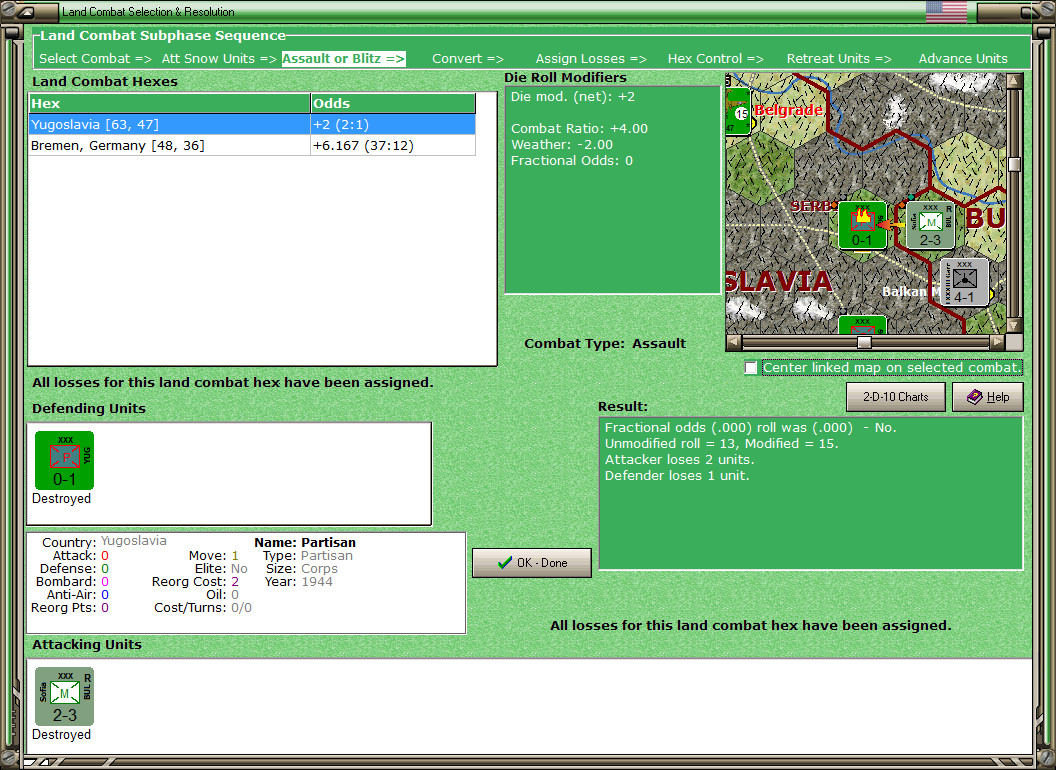Click the Yugoslav partisan 0-1 defending unit counter

pos(65,460)
